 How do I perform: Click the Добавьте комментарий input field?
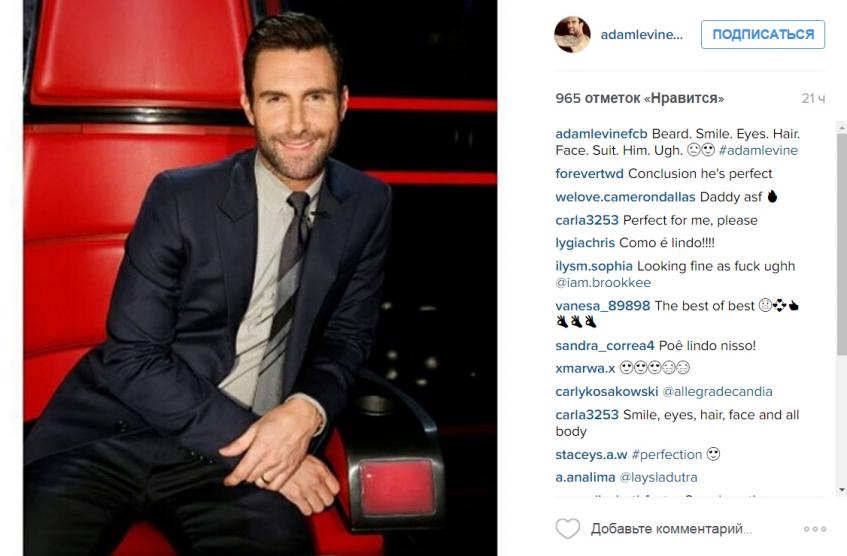[671, 528]
